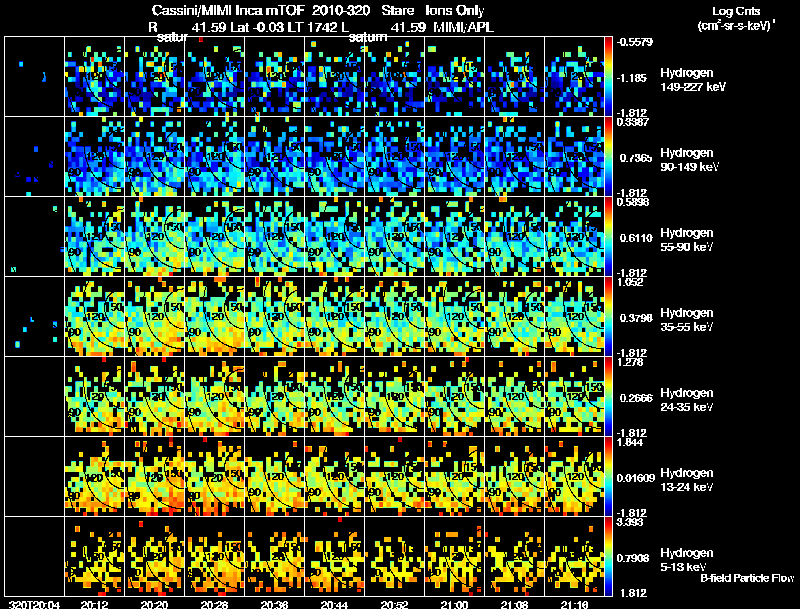This screenshot has width=800, height=609.
Task: Click the 'Log Cnts' colorbar heading
Action: click(735, 11)
